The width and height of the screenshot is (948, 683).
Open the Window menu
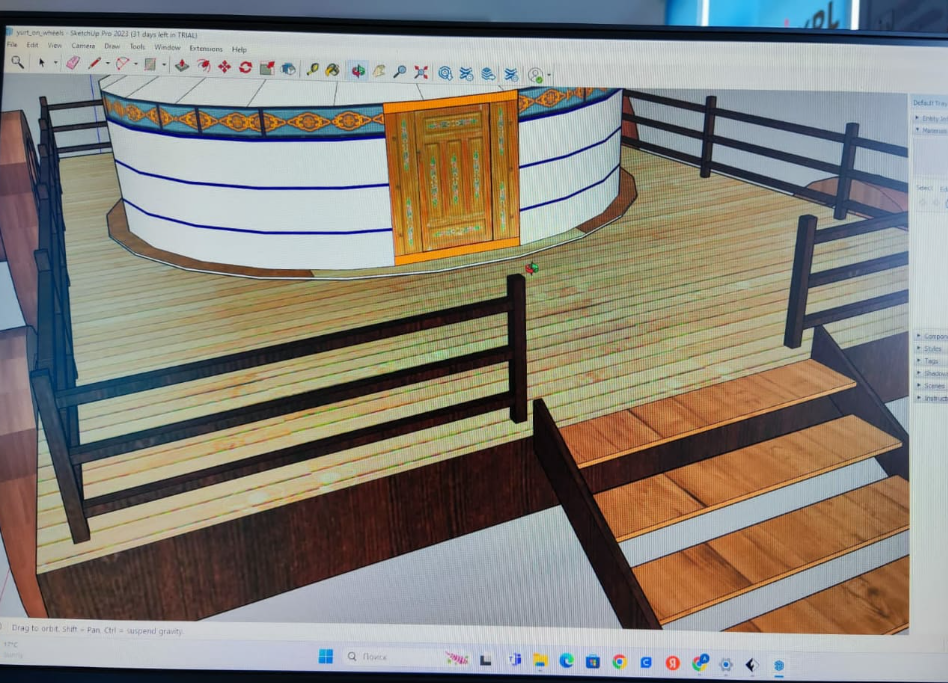coord(167,47)
